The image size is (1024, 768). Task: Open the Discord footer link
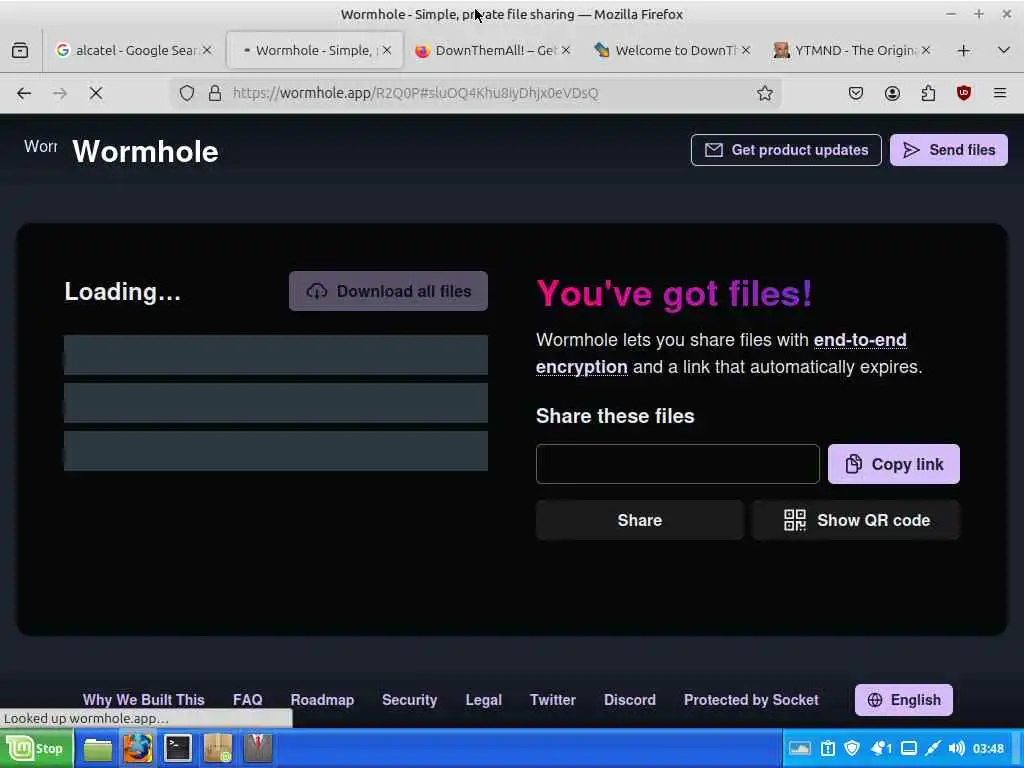coord(630,700)
